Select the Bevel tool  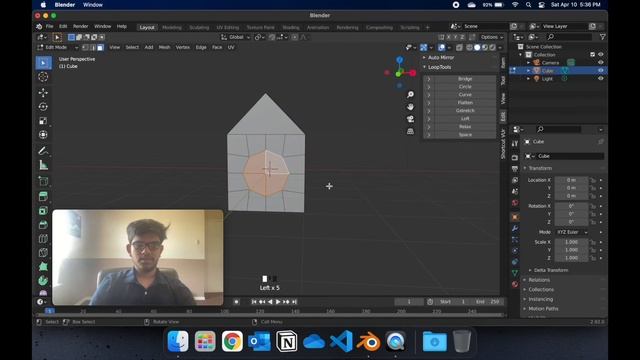pyautogui.click(x=43, y=224)
